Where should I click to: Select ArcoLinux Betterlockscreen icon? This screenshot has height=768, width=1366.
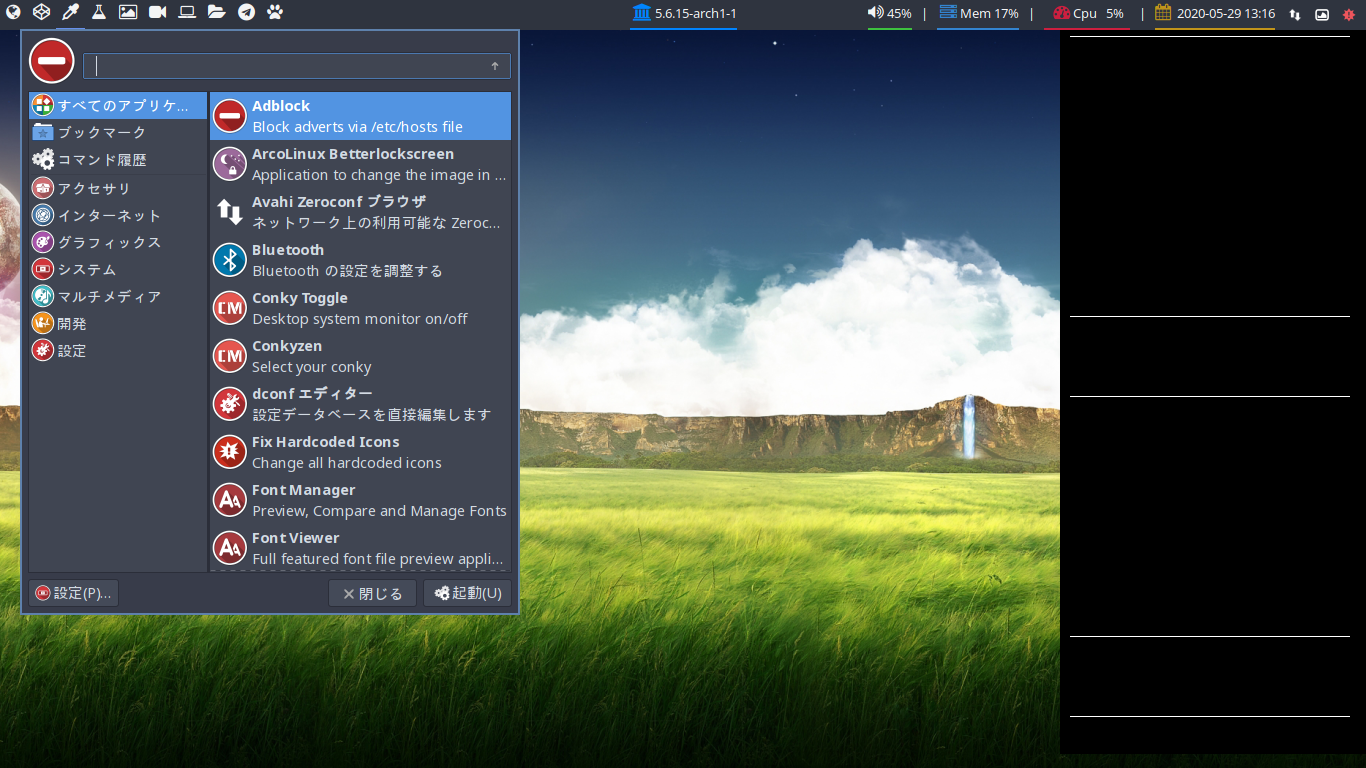230,164
